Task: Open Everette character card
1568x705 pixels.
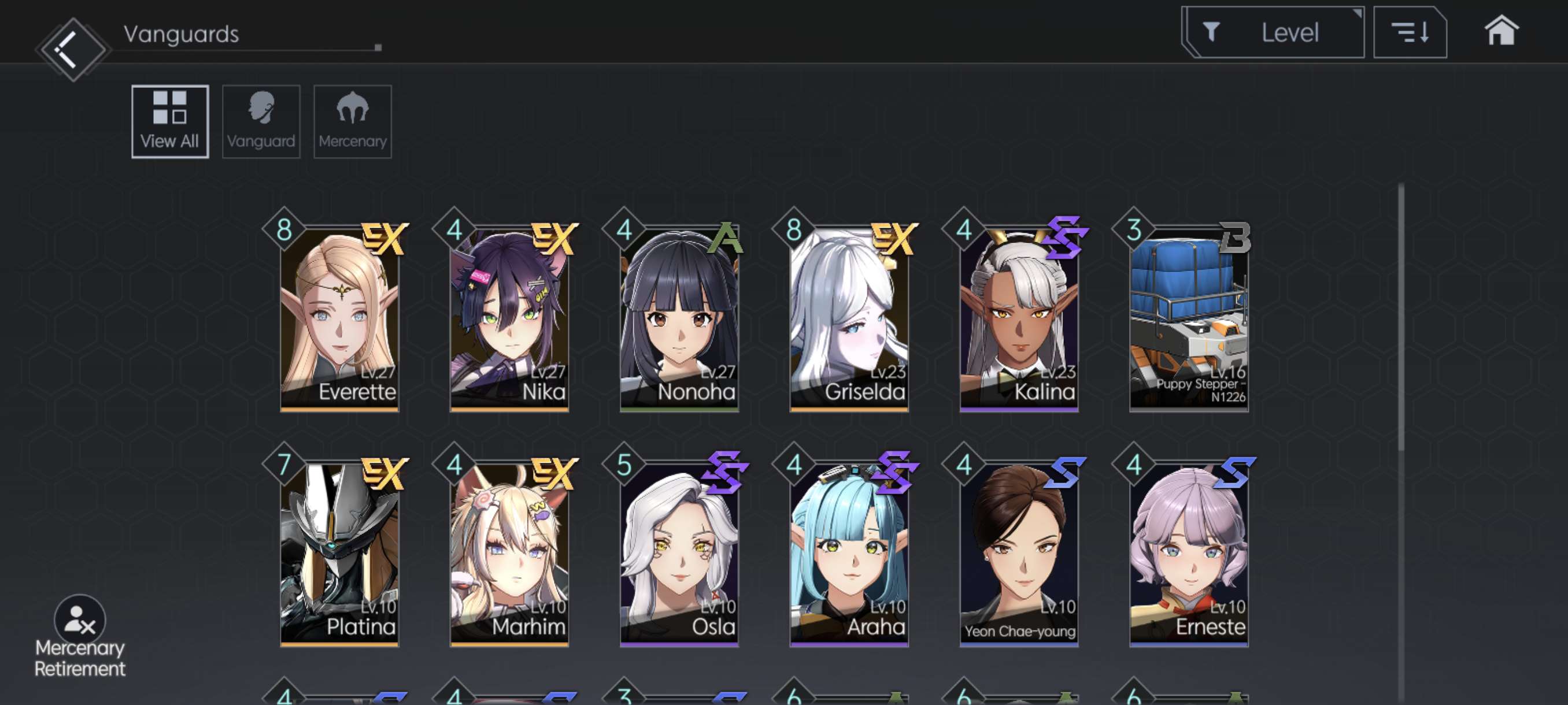Action: [x=339, y=317]
